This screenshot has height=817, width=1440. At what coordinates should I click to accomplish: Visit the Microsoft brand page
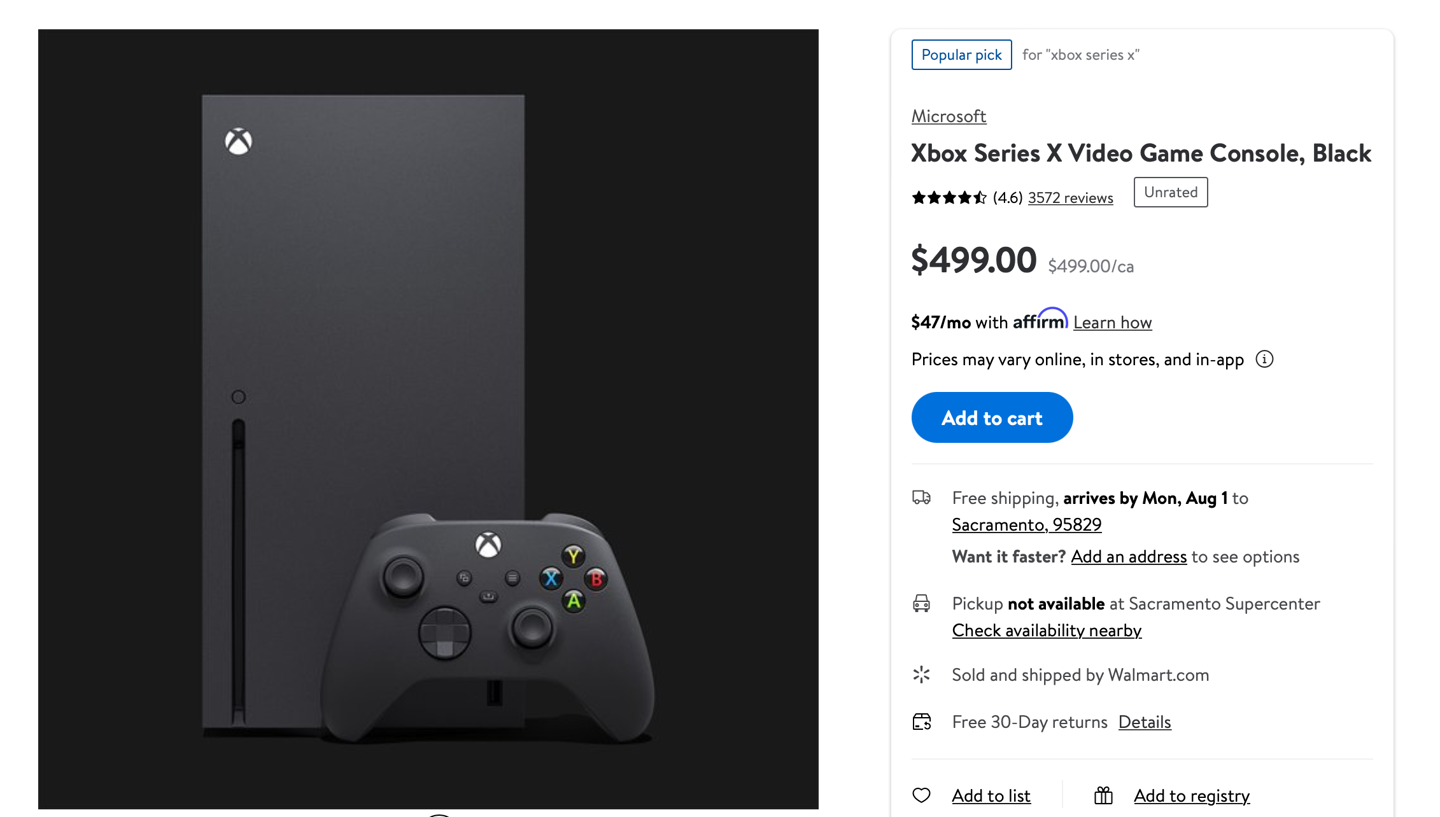[948, 116]
